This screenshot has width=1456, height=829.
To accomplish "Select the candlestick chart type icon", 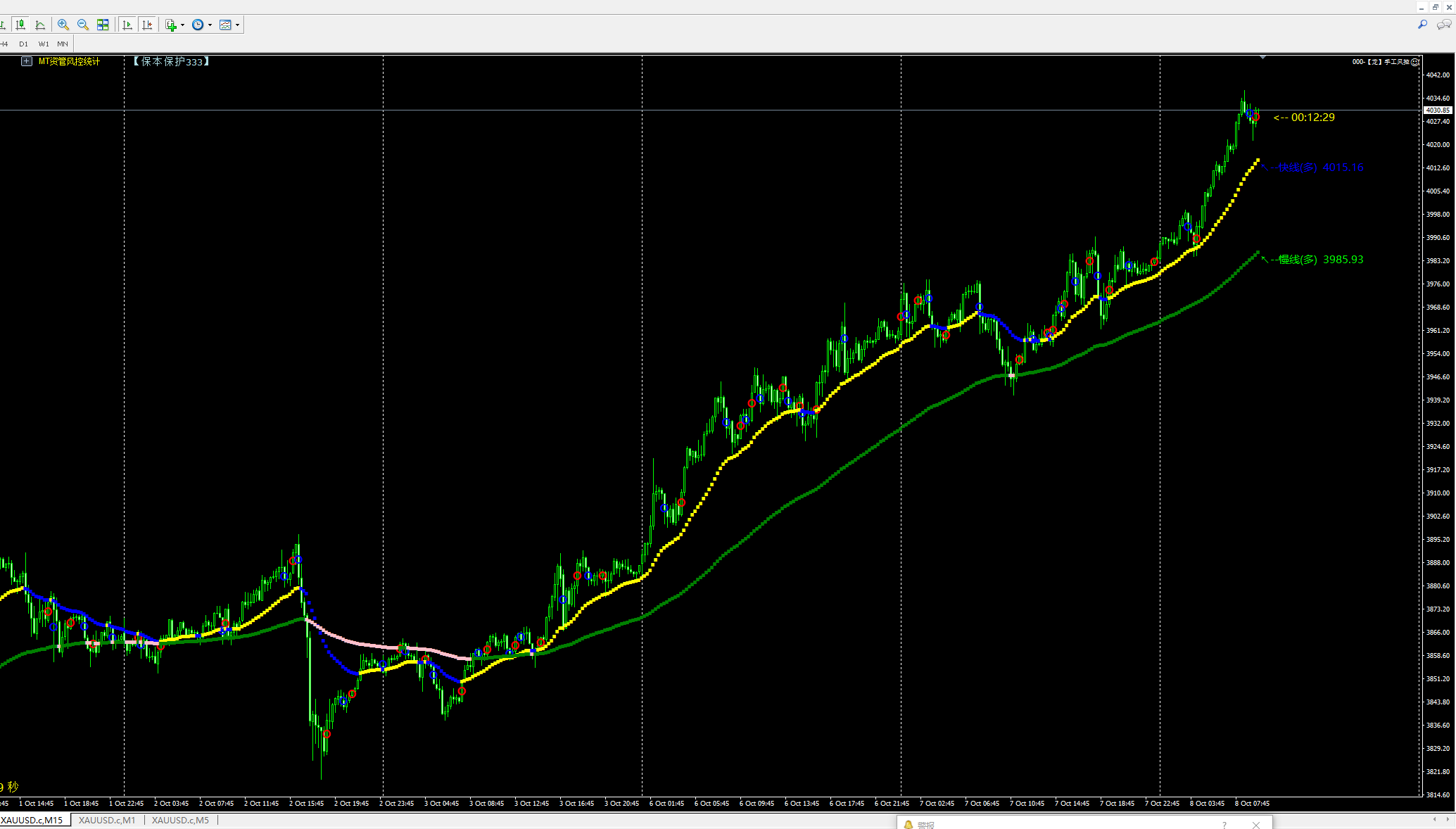I will (21, 25).
